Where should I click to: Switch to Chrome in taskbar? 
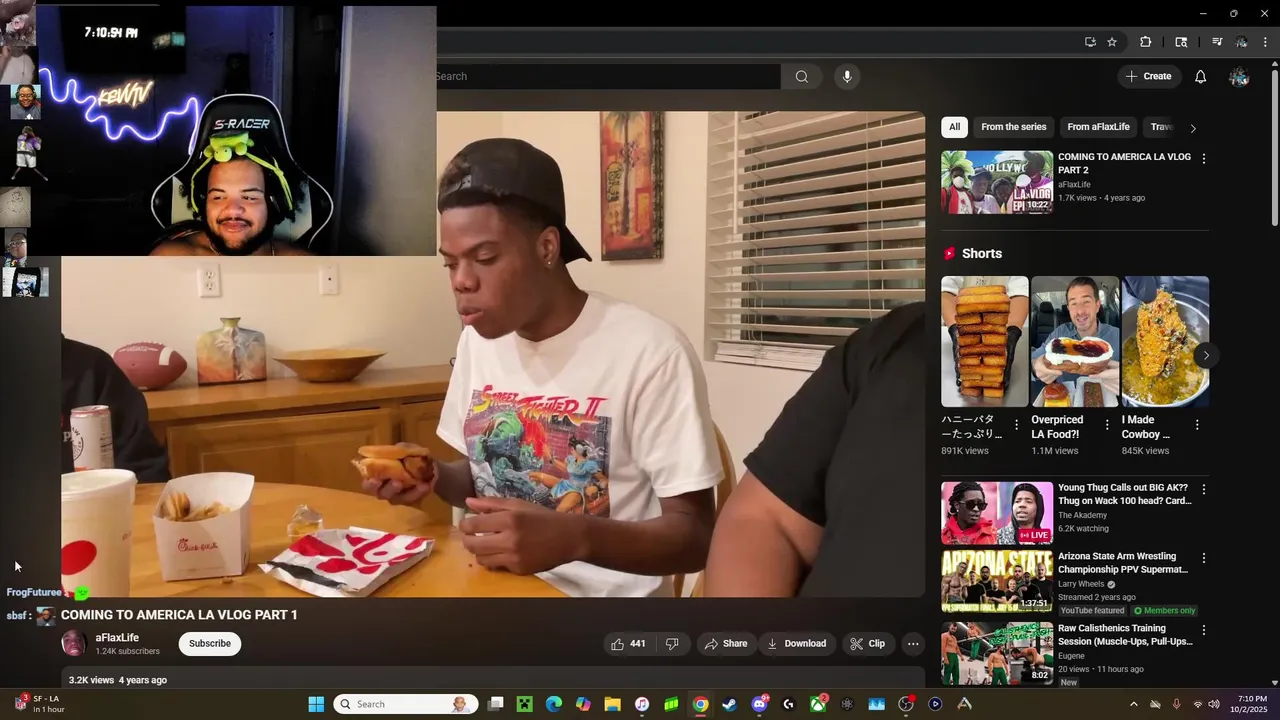[x=700, y=704]
